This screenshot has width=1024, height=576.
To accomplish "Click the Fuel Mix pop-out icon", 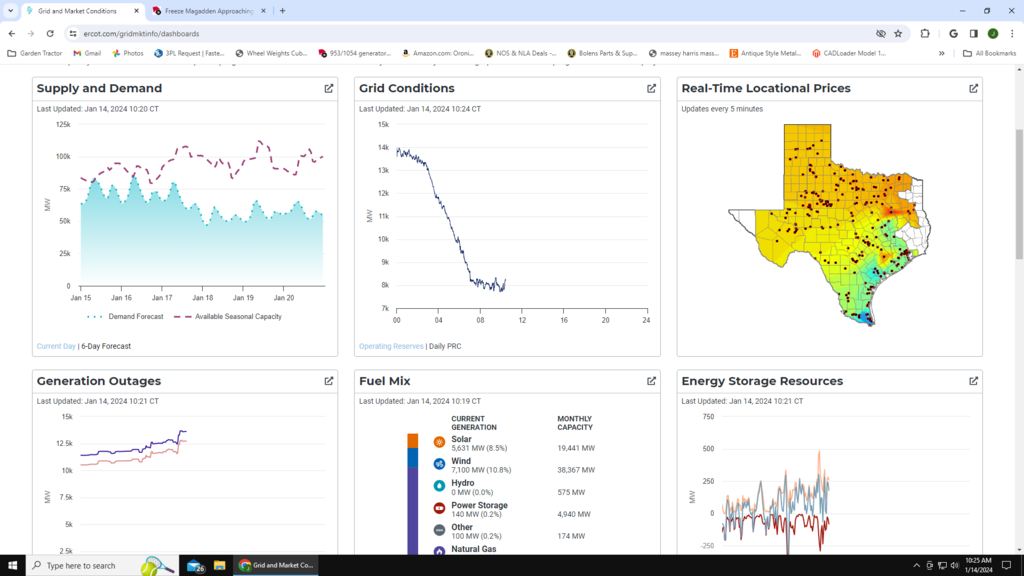I will pyautogui.click(x=651, y=381).
